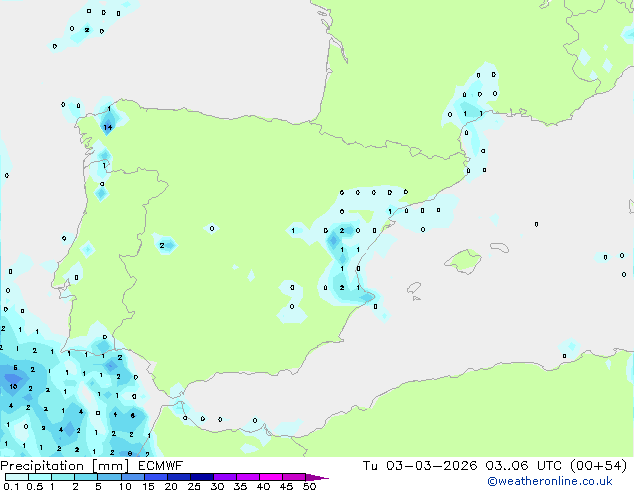Click the 40–45 mm magenta legend swatch
This screenshot has height=490, width=634.
[271, 477]
